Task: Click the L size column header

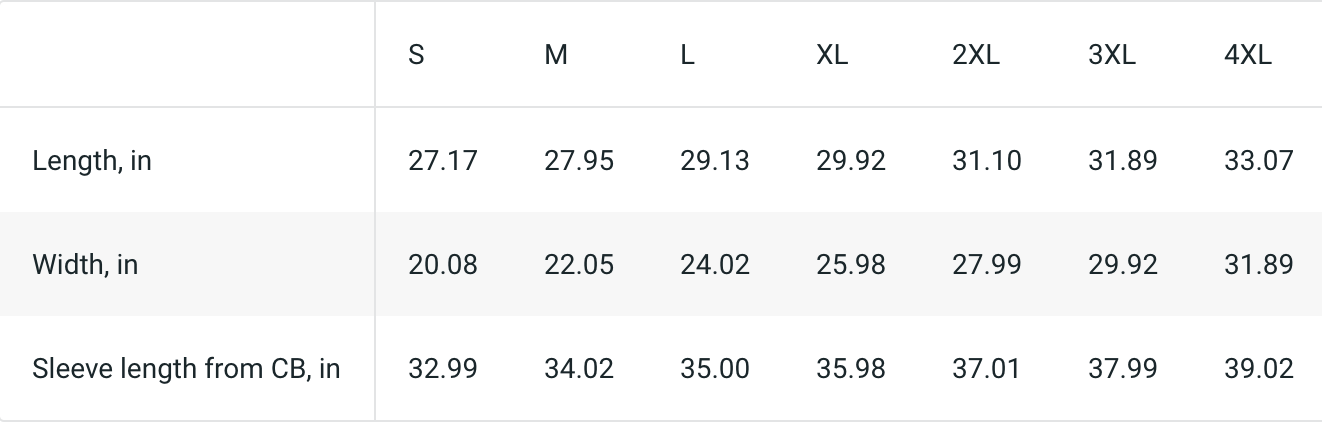Action: [687, 55]
